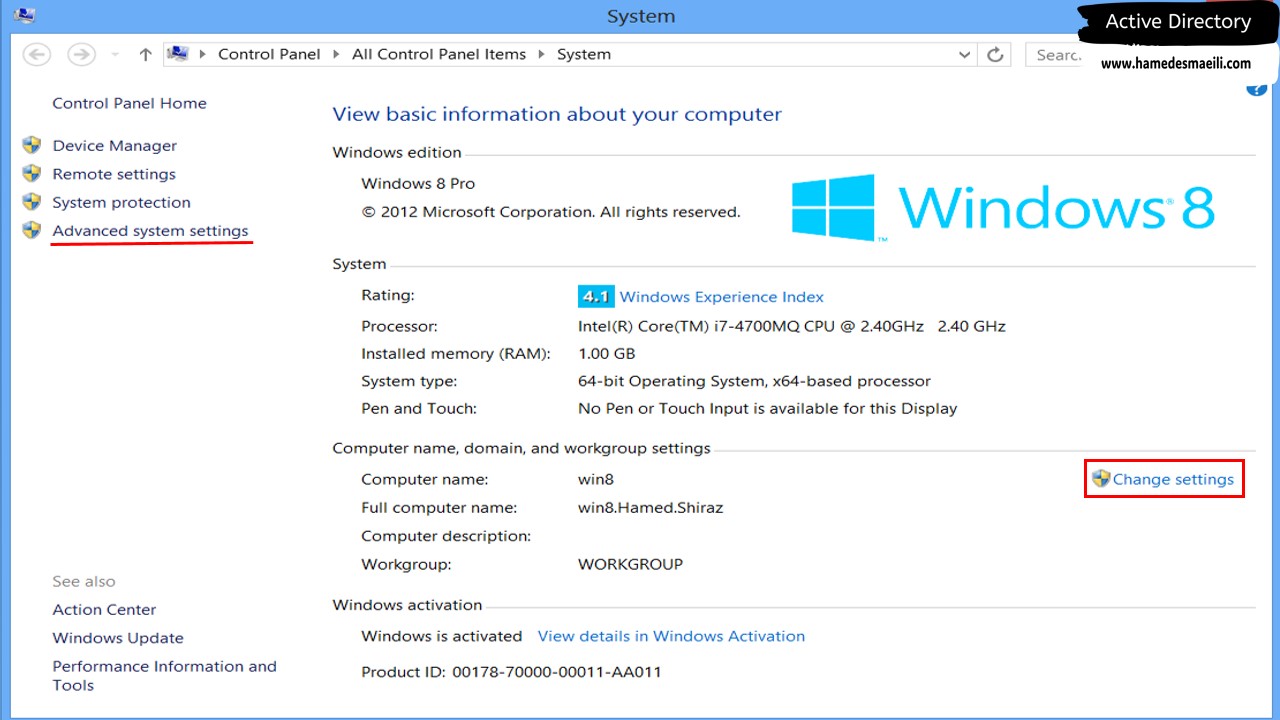Open Performance Information and Tools
Viewport: 1280px width, 720px height.
tap(164, 676)
